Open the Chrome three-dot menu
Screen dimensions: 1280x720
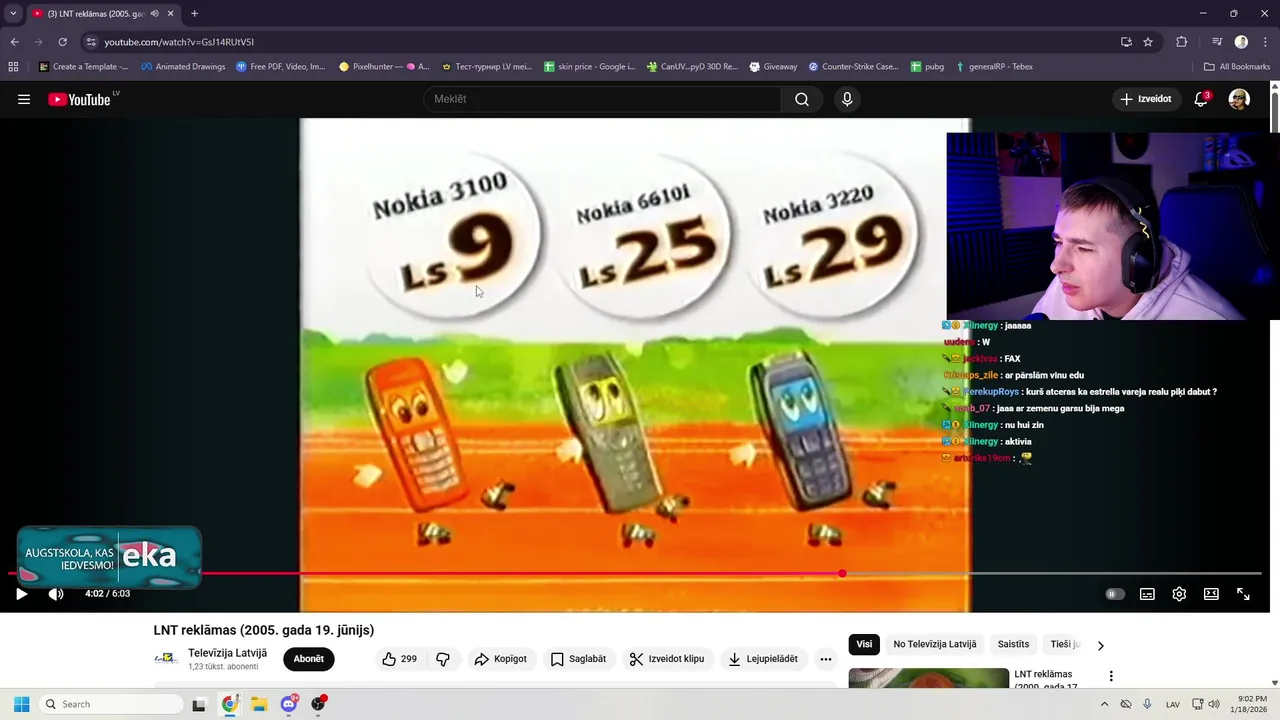click(1264, 42)
